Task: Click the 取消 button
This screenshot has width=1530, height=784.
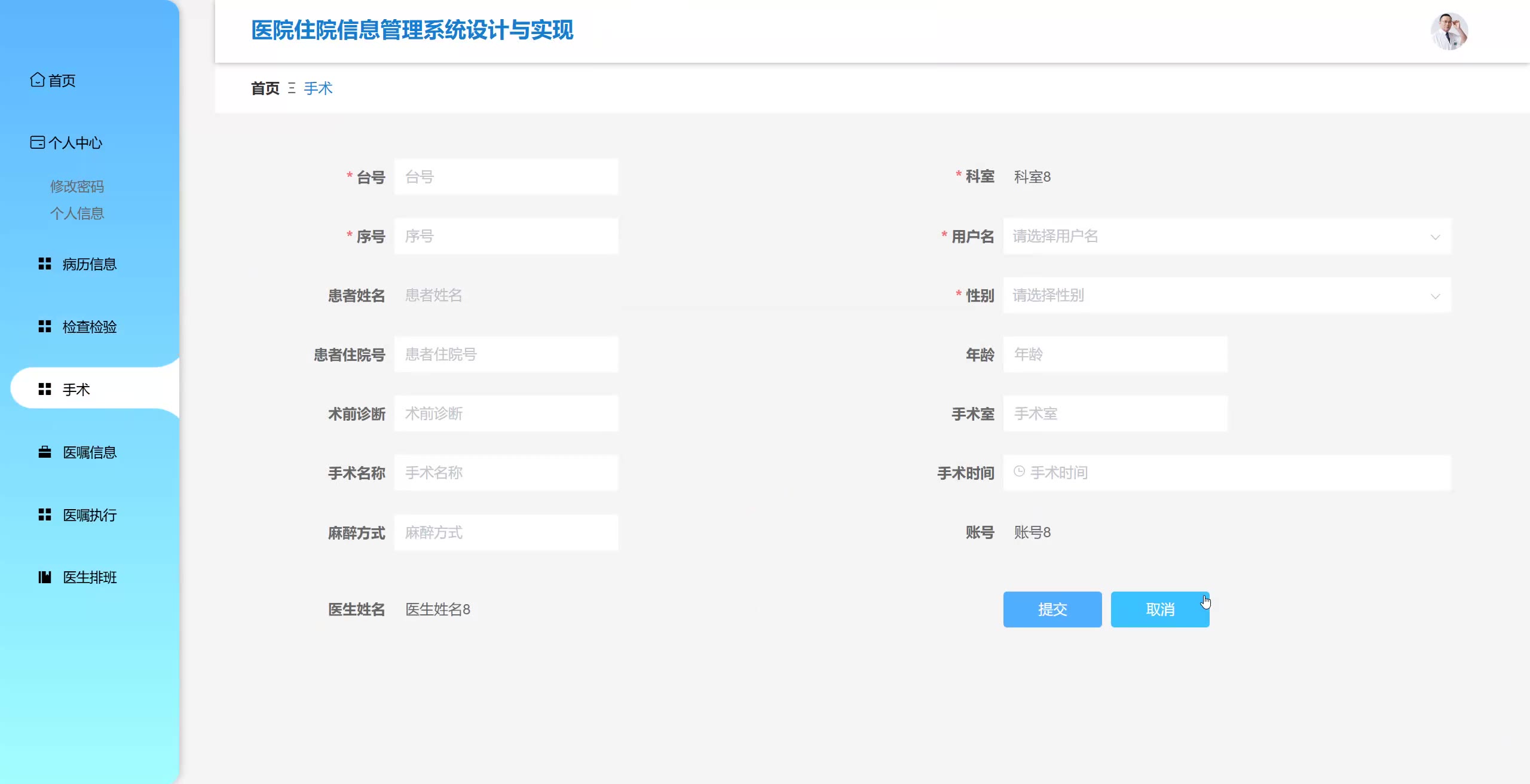Action: 1159,609
